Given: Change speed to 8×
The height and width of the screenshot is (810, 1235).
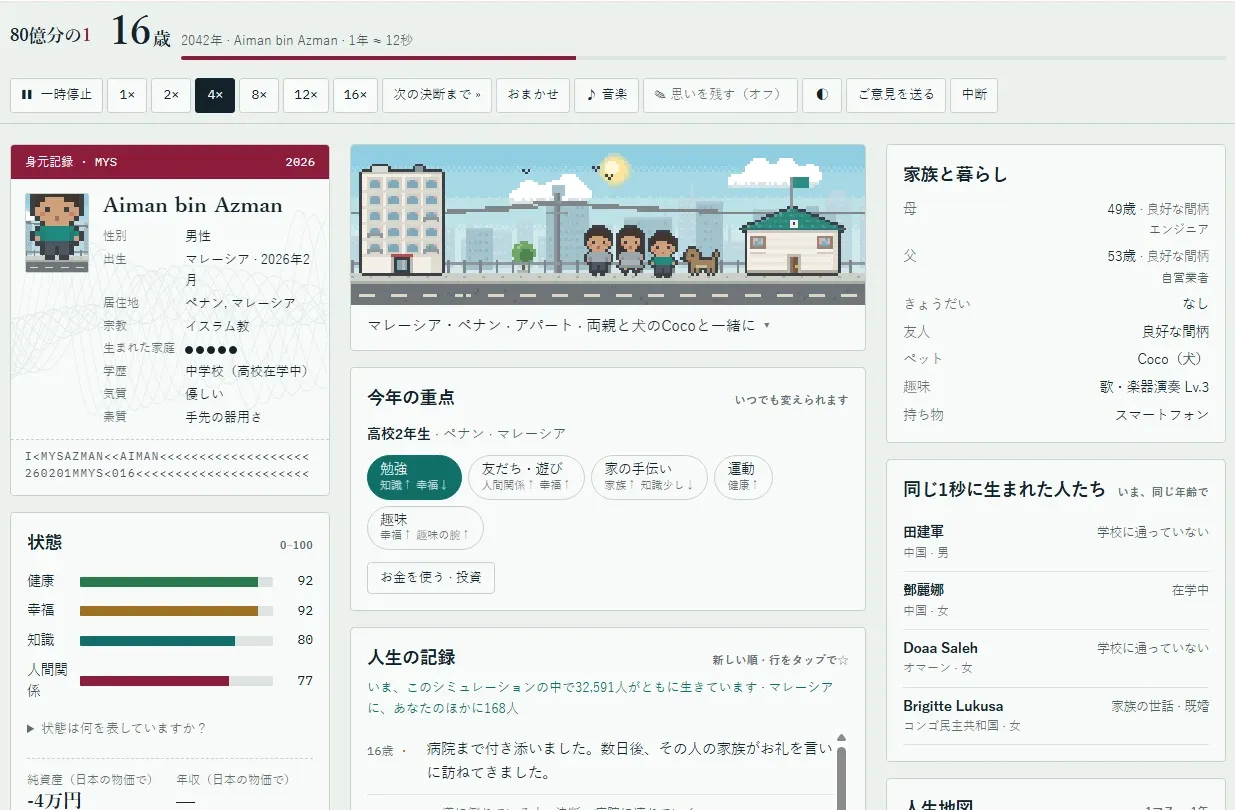Looking at the screenshot, I should click(259, 95).
